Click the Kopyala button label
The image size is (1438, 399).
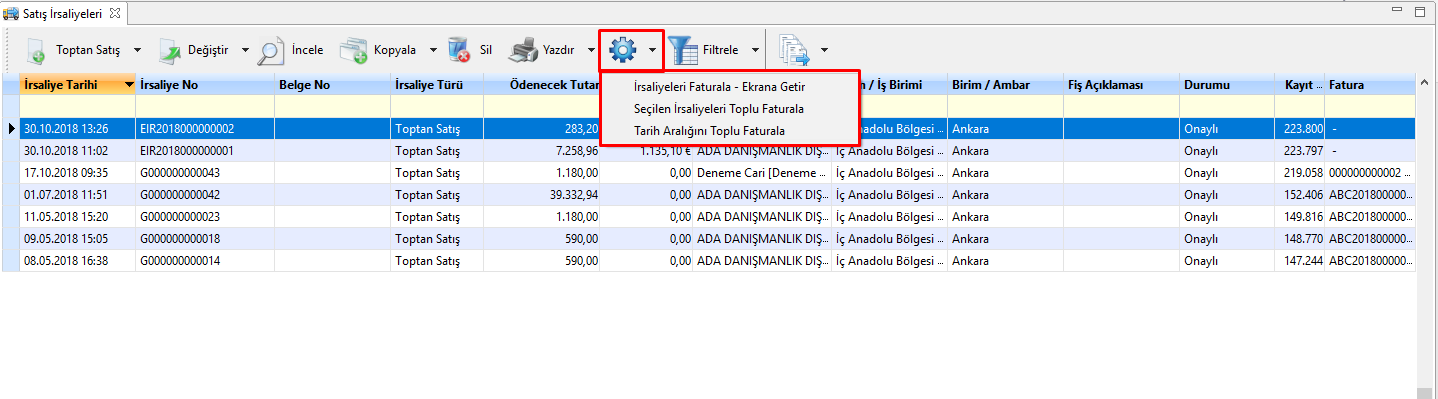pos(395,49)
